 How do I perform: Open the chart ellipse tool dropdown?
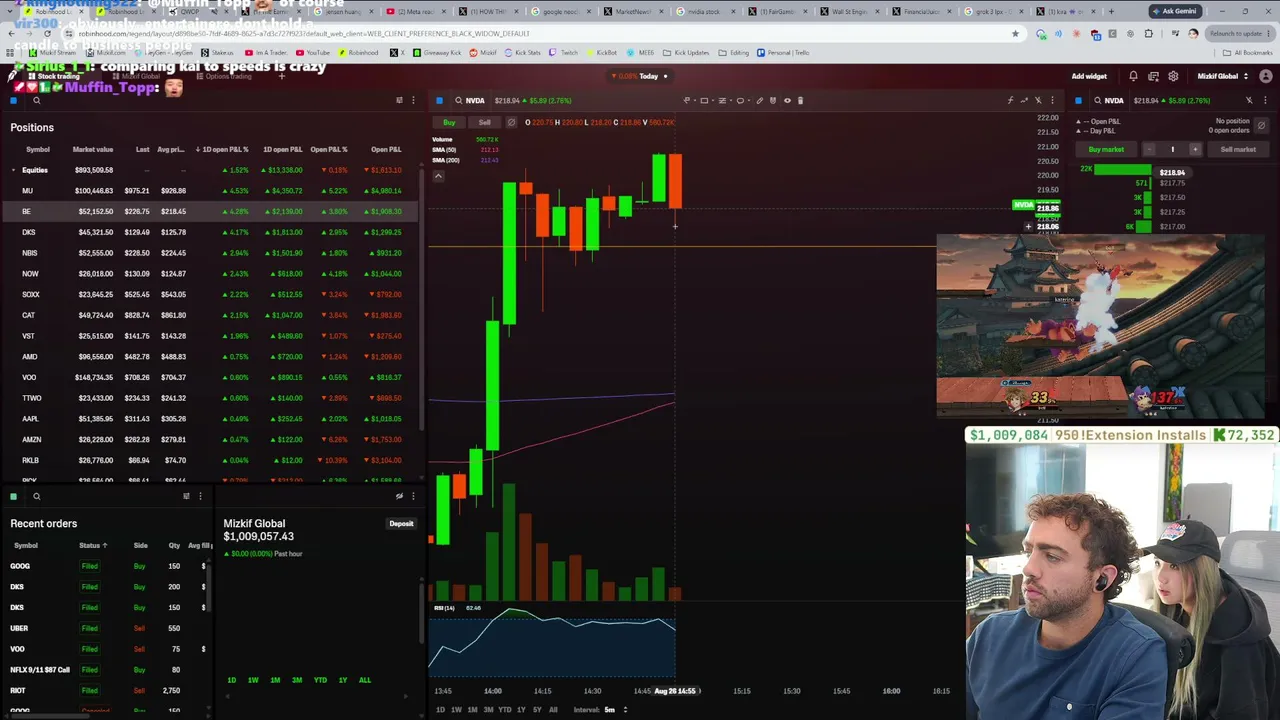coord(742,100)
